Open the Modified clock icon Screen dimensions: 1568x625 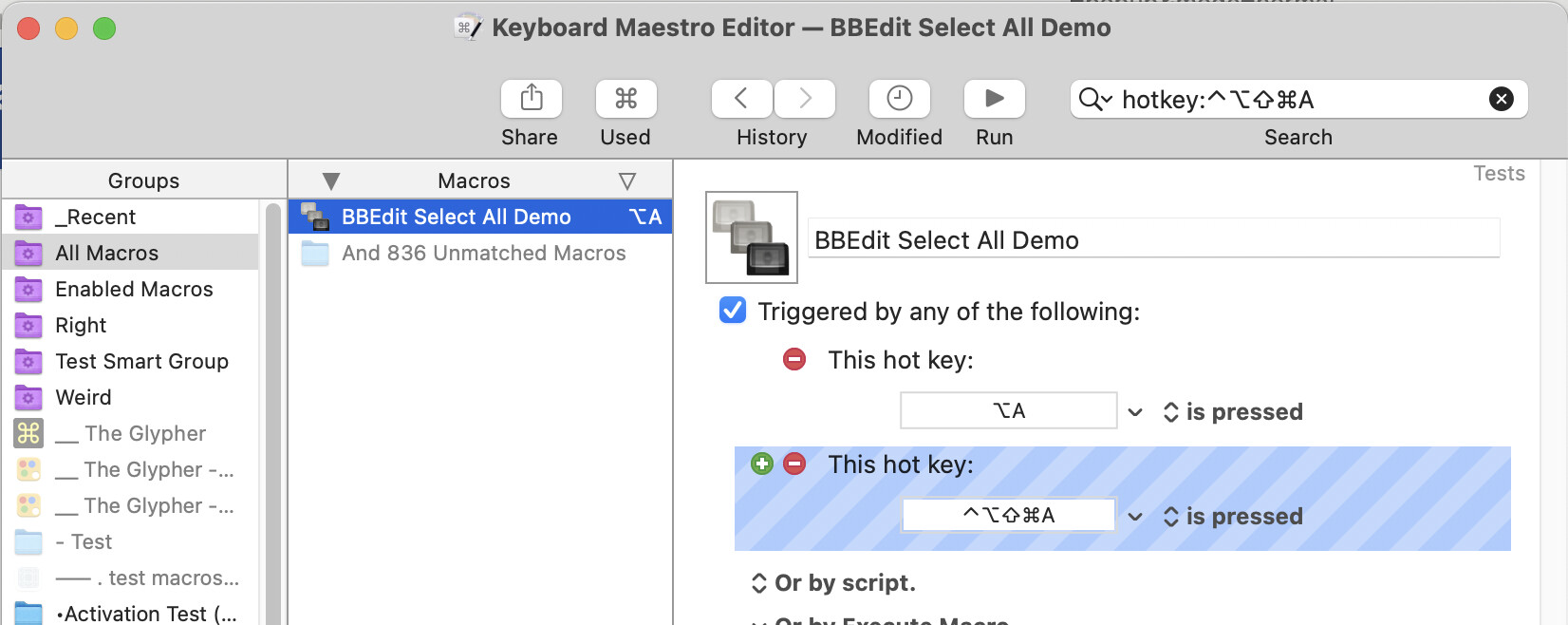(899, 99)
